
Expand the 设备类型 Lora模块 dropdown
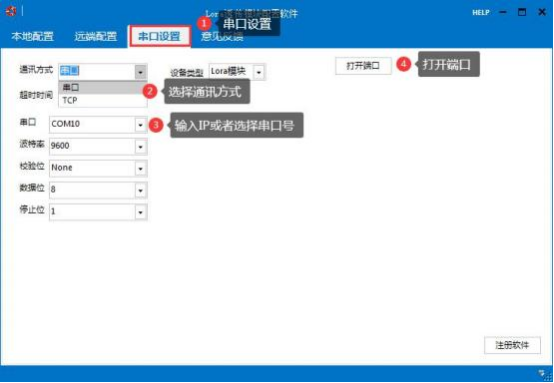(259, 73)
